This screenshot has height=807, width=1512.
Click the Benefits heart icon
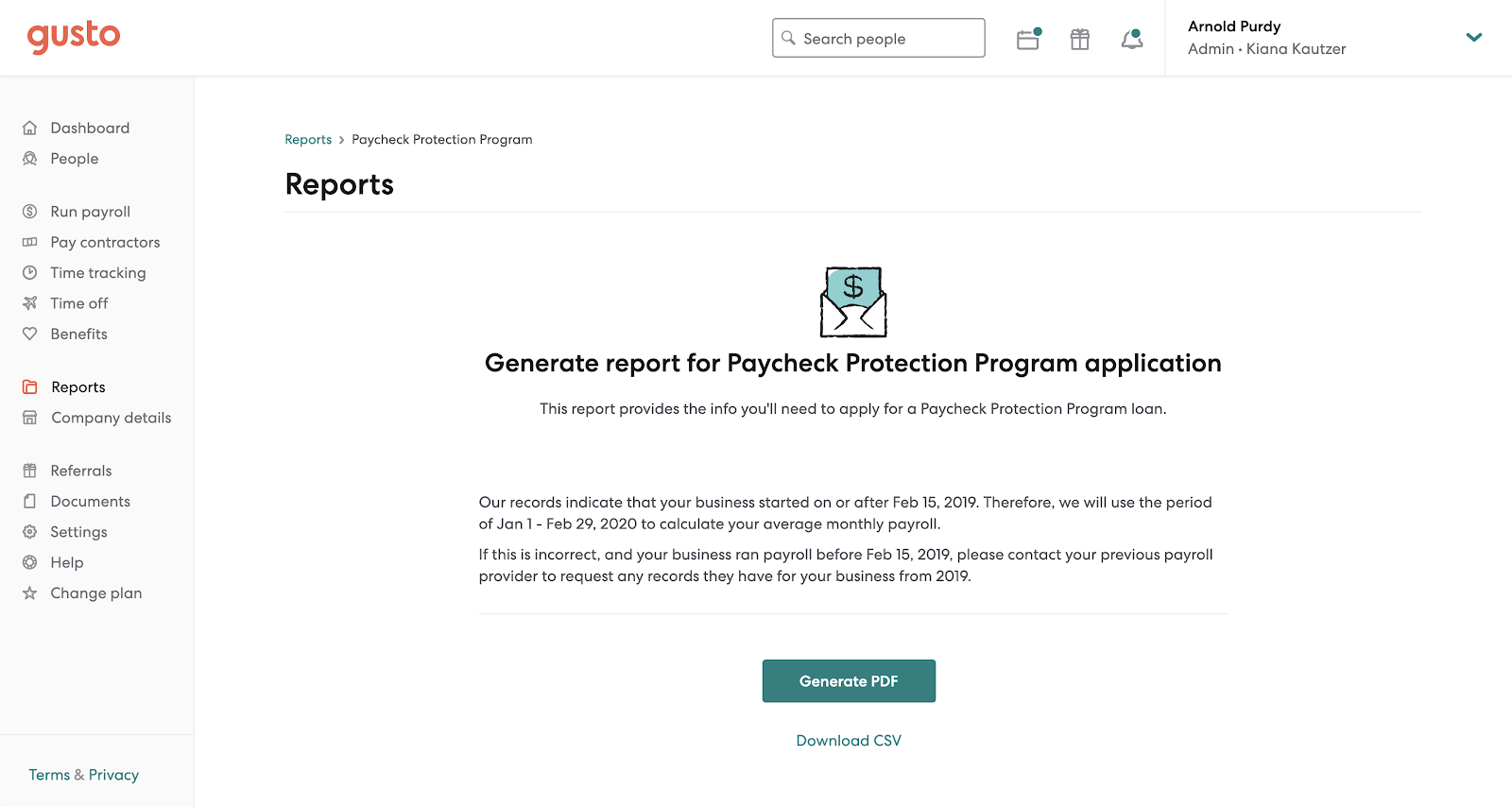(x=30, y=334)
